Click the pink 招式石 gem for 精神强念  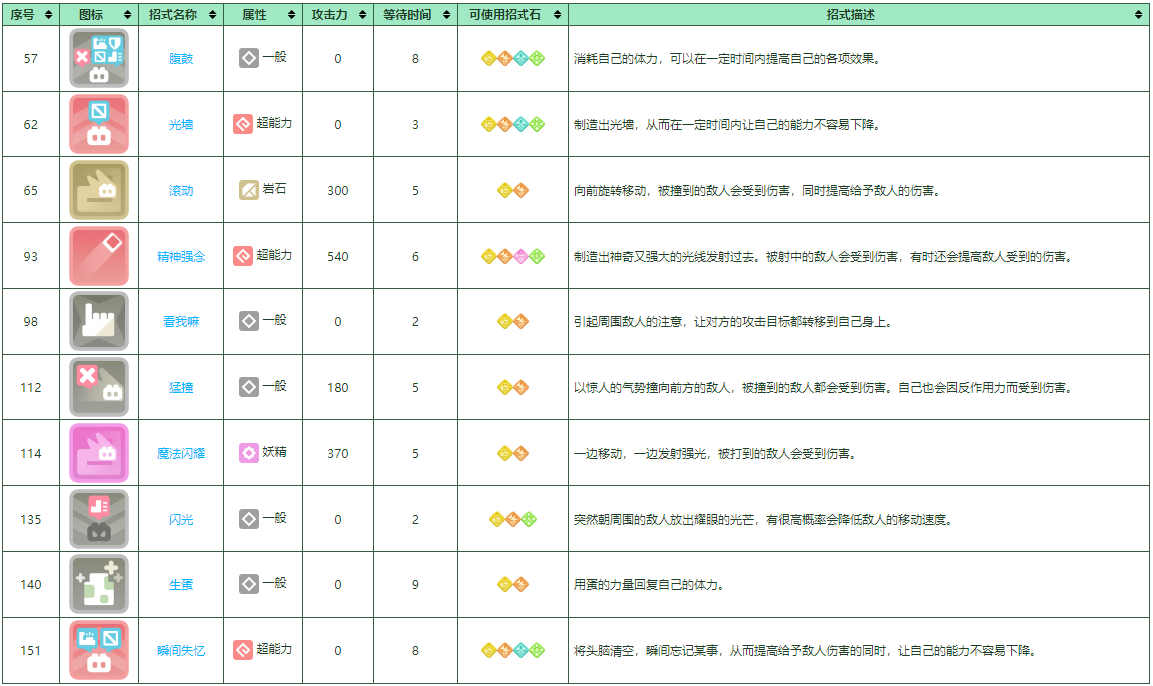tap(521, 256)
